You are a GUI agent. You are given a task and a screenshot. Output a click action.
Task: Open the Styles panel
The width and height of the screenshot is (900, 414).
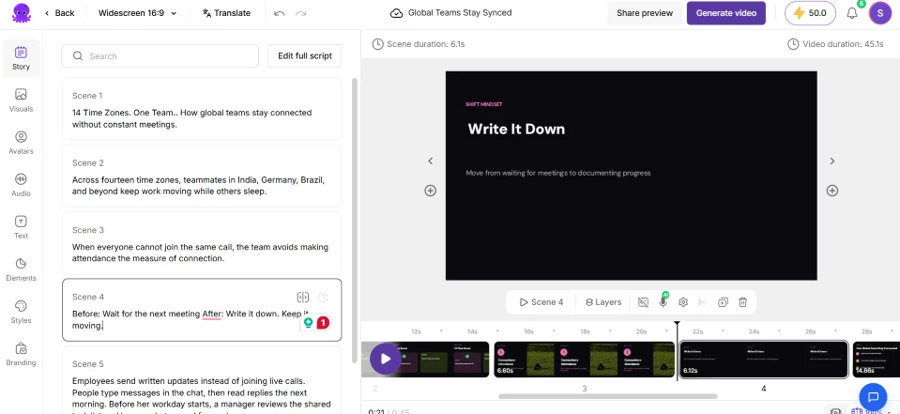click(21, 311)
